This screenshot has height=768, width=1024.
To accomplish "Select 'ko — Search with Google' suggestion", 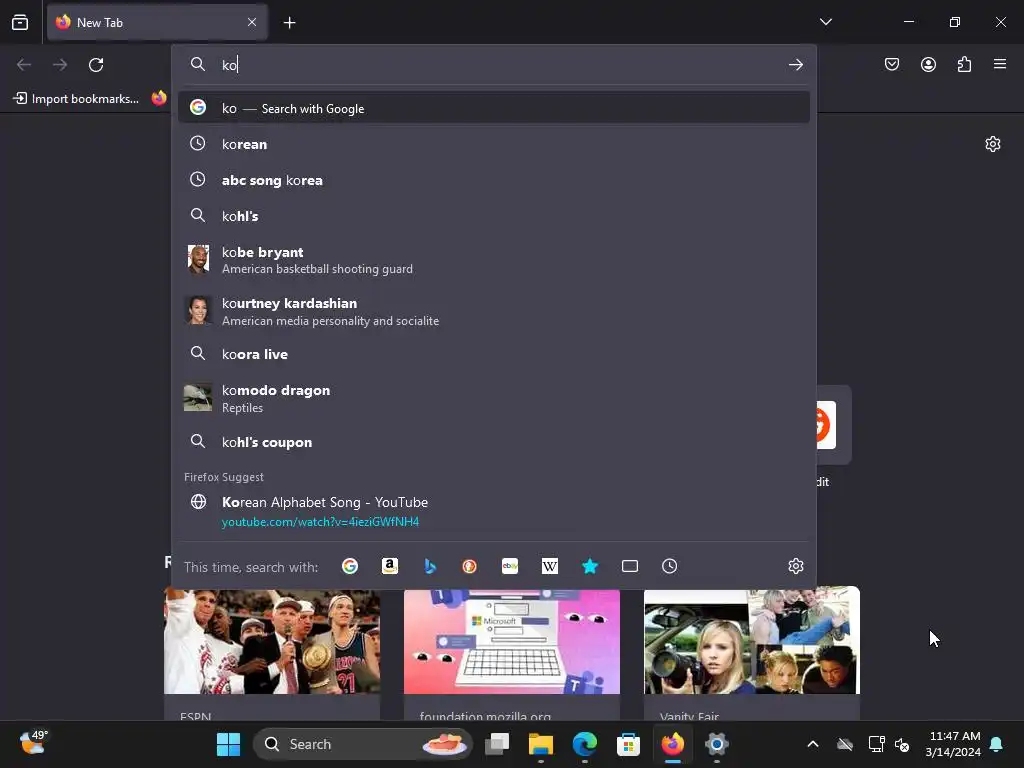I will click(x=494, y=108).
